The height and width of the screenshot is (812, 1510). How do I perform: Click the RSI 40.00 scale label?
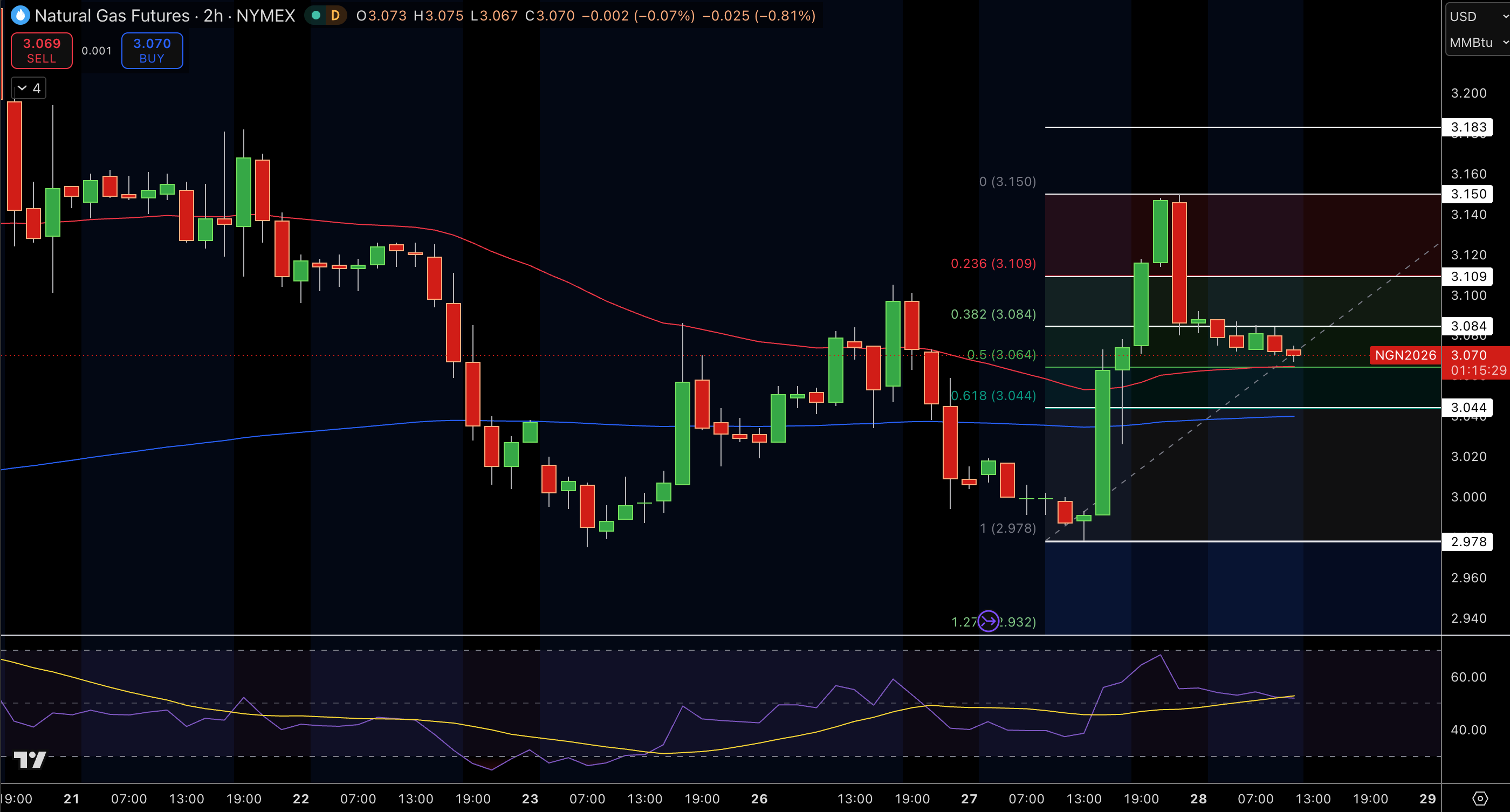1468,730
